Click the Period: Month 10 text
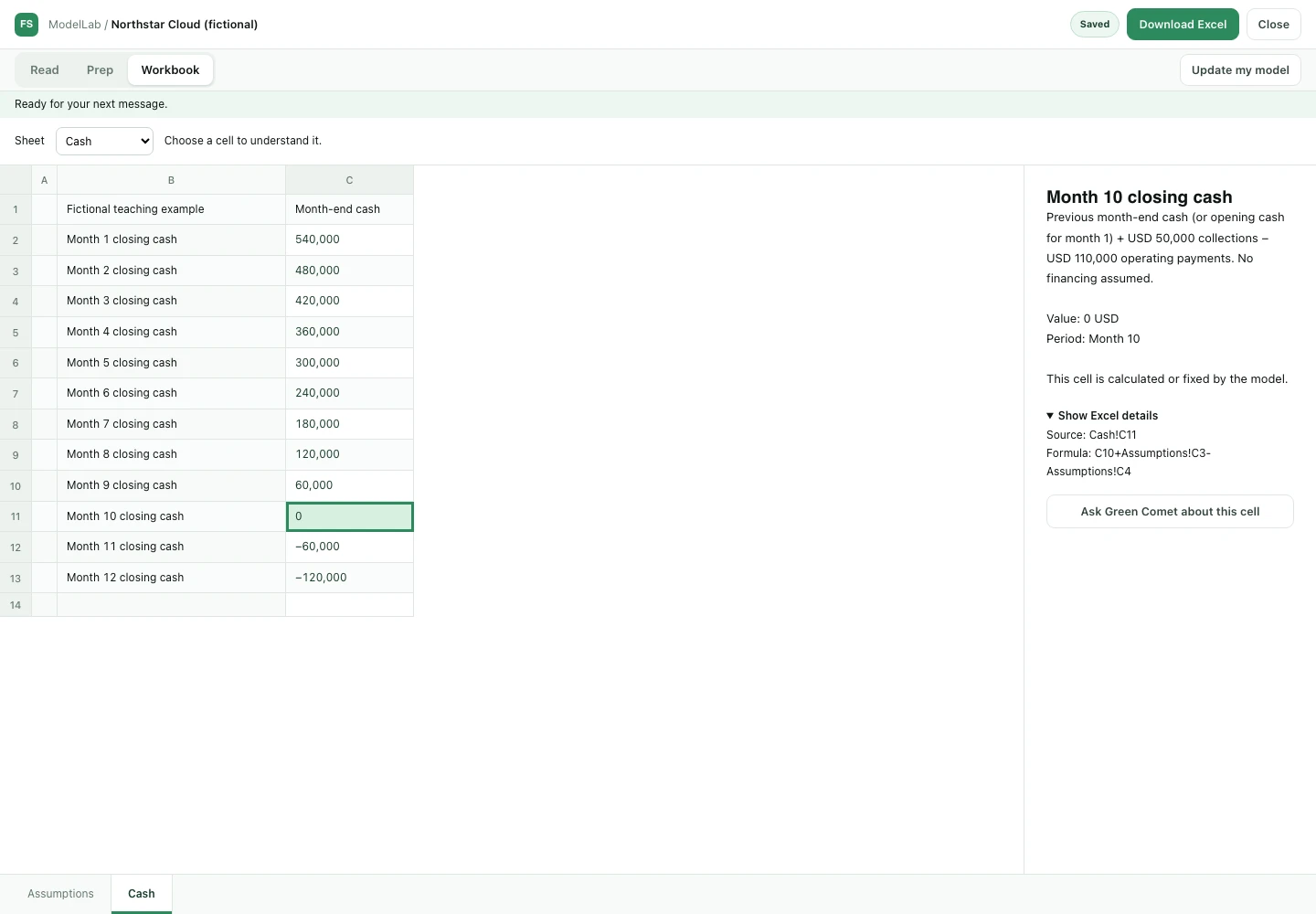 1093,339
